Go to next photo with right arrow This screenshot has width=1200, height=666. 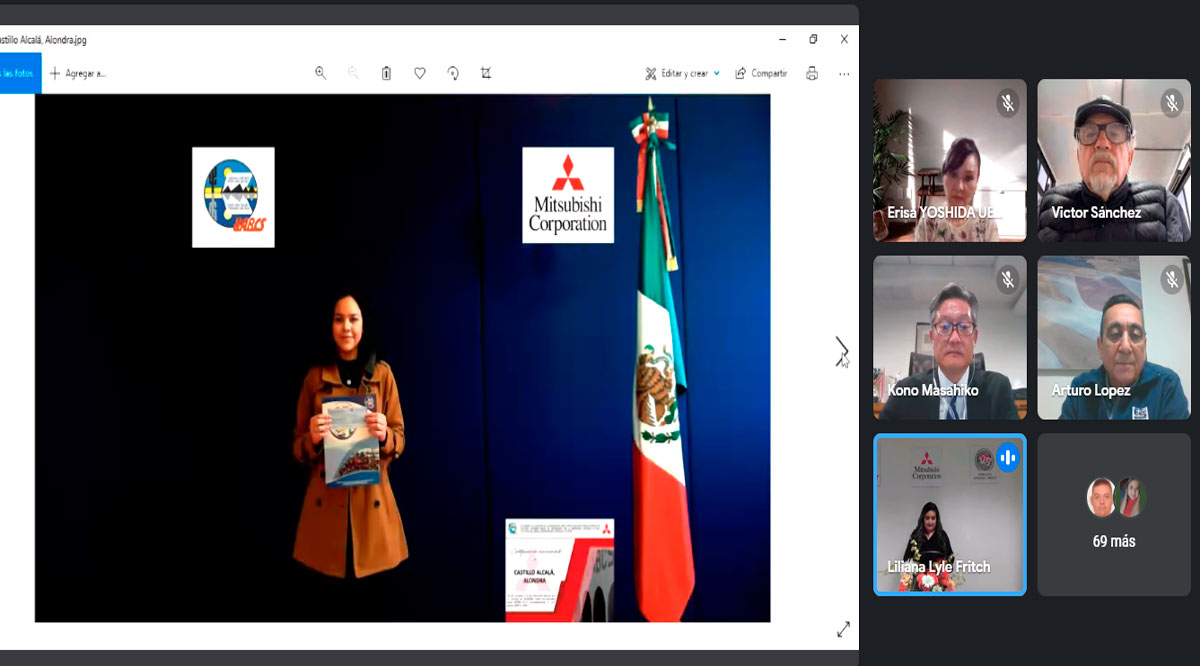pyautogui.click(x=842, y=350)
